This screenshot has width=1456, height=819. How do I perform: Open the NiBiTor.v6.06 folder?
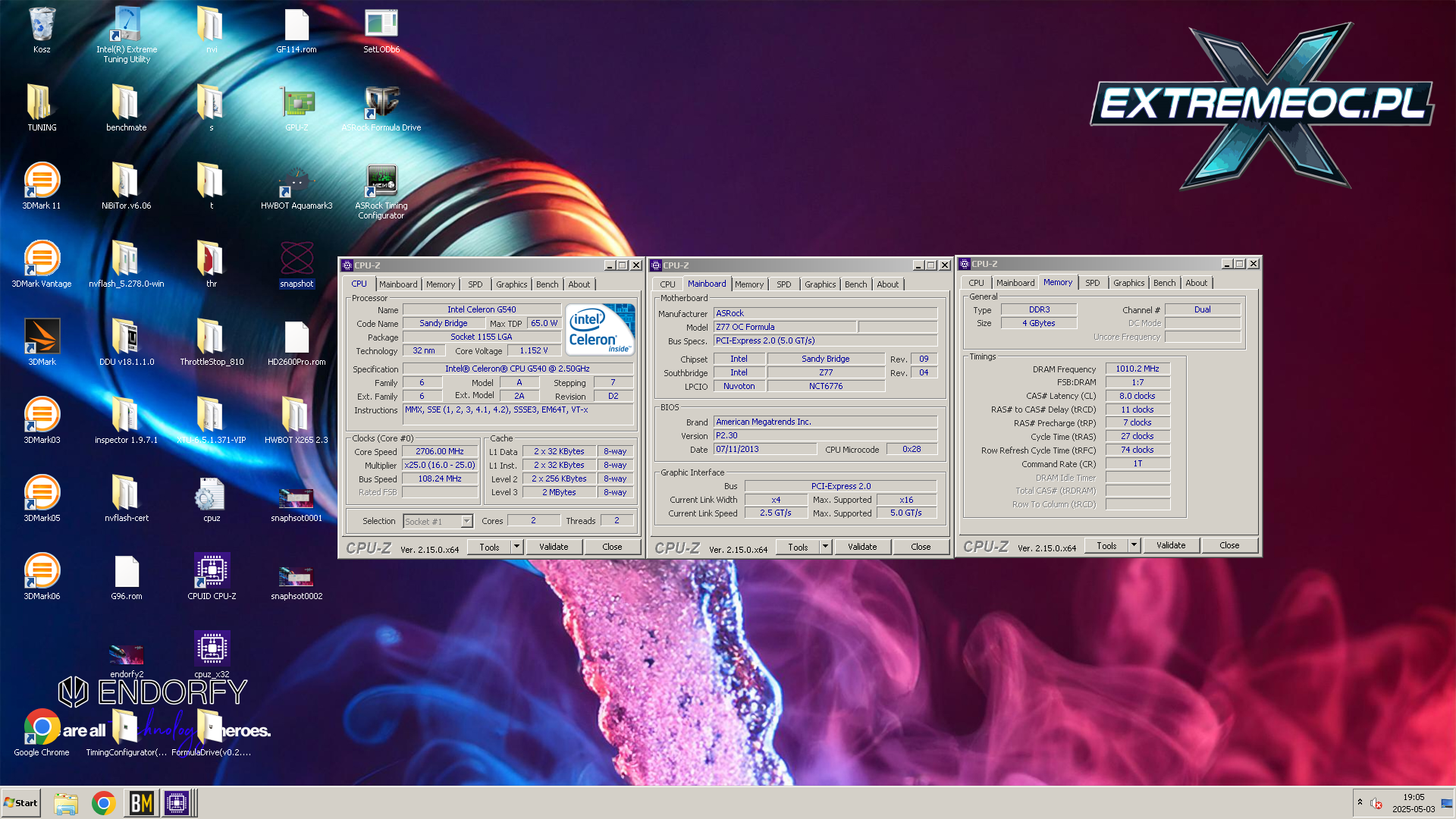coord(127,187)
